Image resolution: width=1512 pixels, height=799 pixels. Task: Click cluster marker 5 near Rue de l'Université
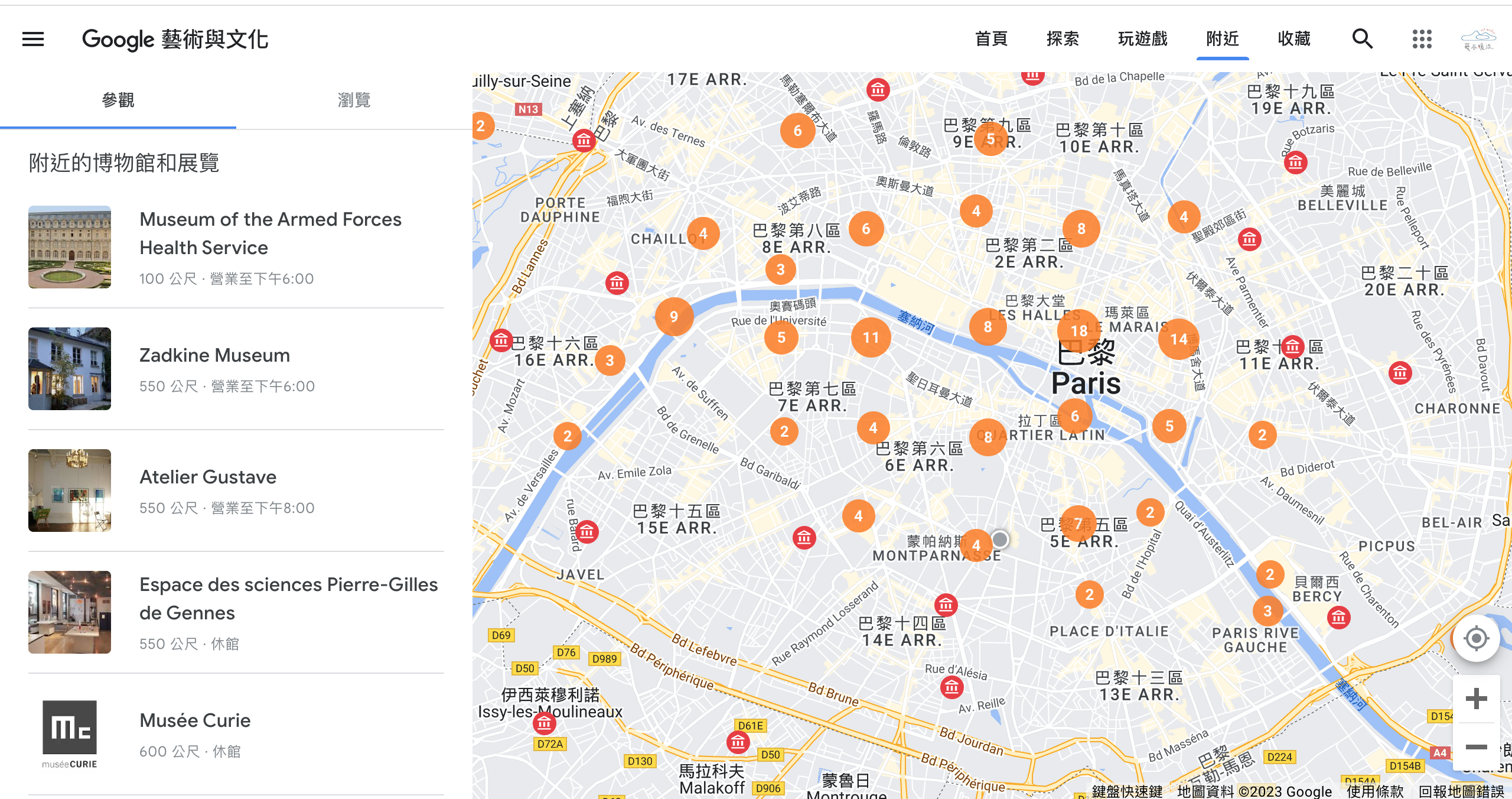tap(781, 337)
